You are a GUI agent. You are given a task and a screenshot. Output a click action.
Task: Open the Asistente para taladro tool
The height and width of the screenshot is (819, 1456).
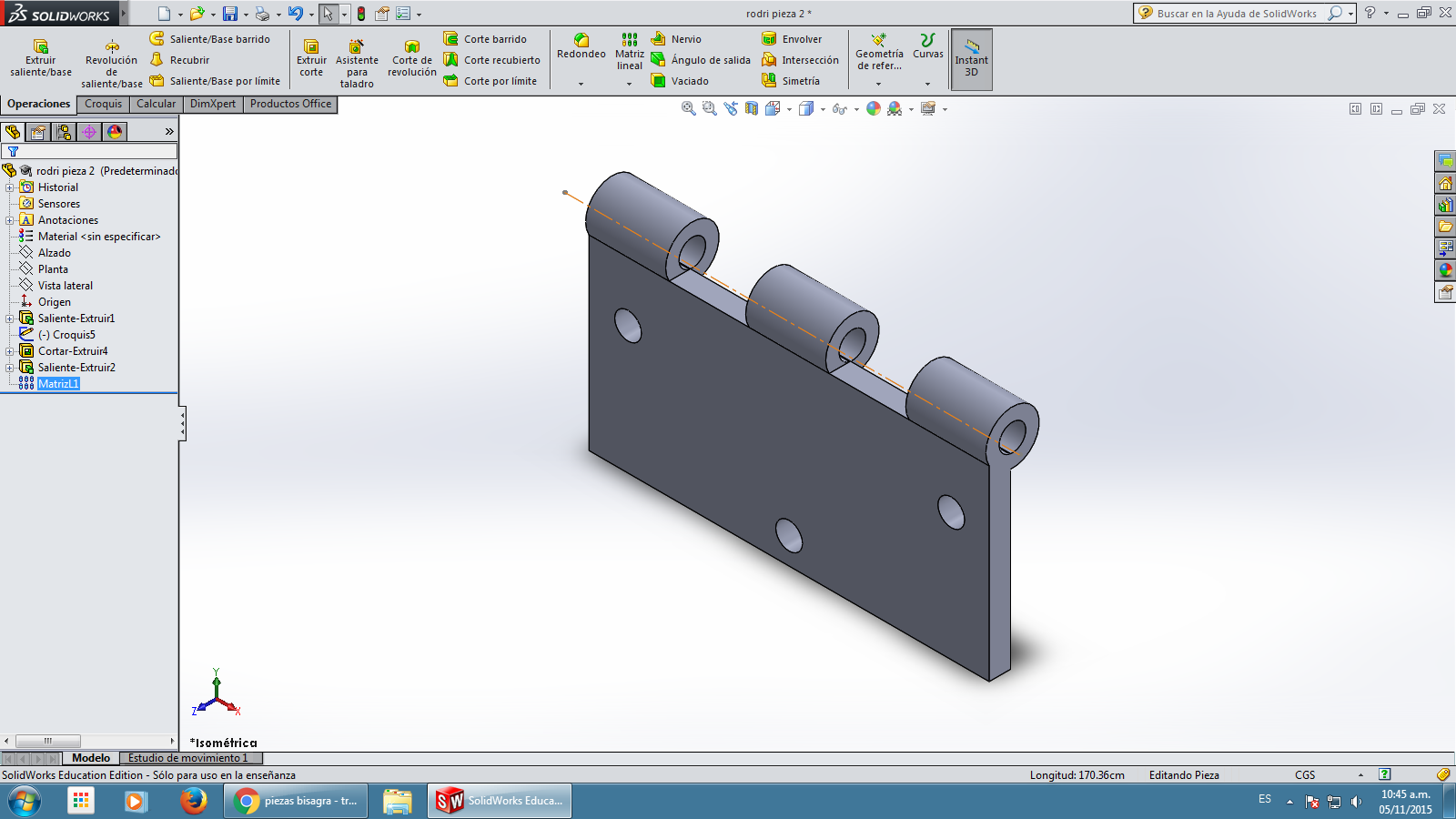[357, 64]
